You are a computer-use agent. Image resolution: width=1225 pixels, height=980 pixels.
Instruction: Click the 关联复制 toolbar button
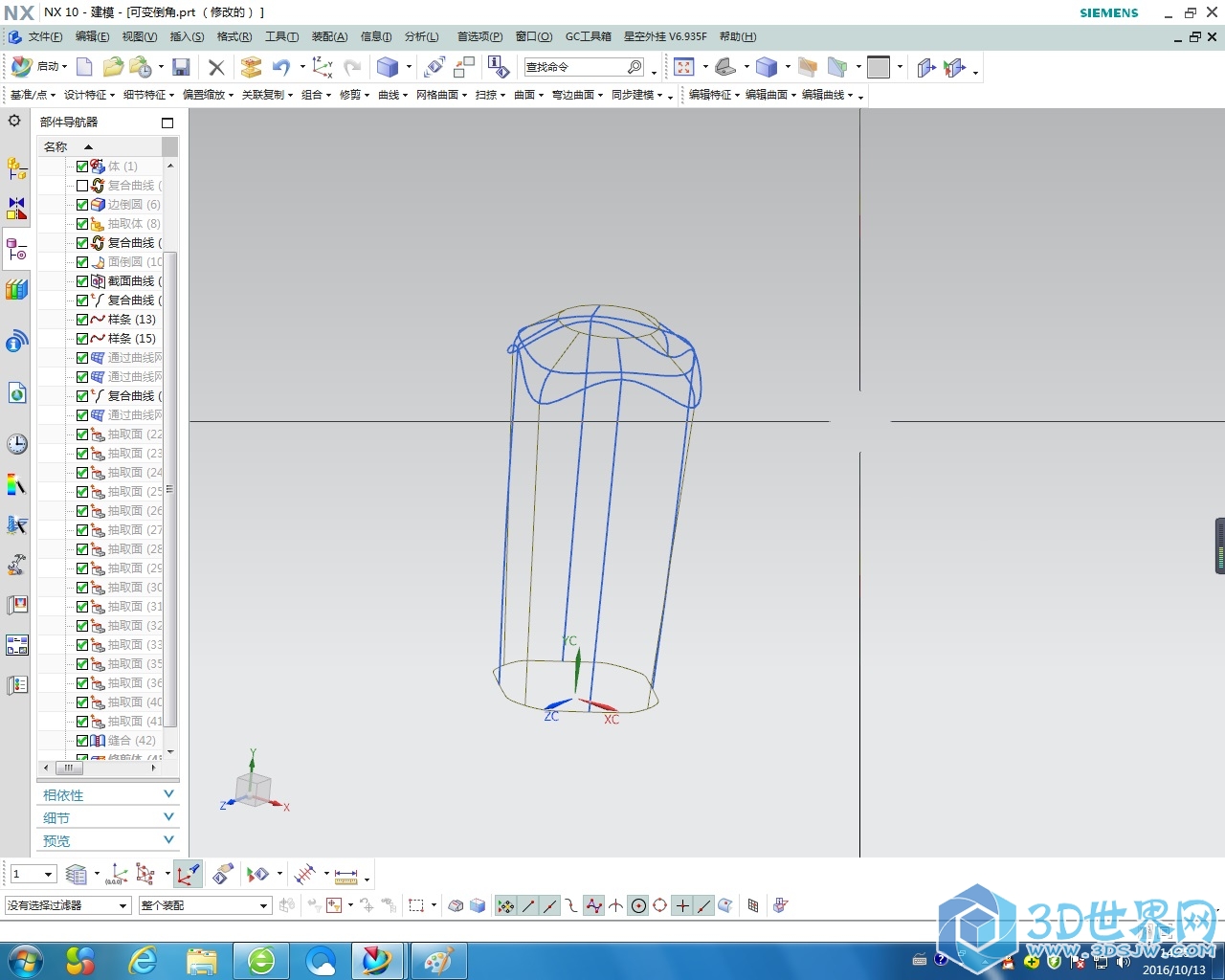267,95
